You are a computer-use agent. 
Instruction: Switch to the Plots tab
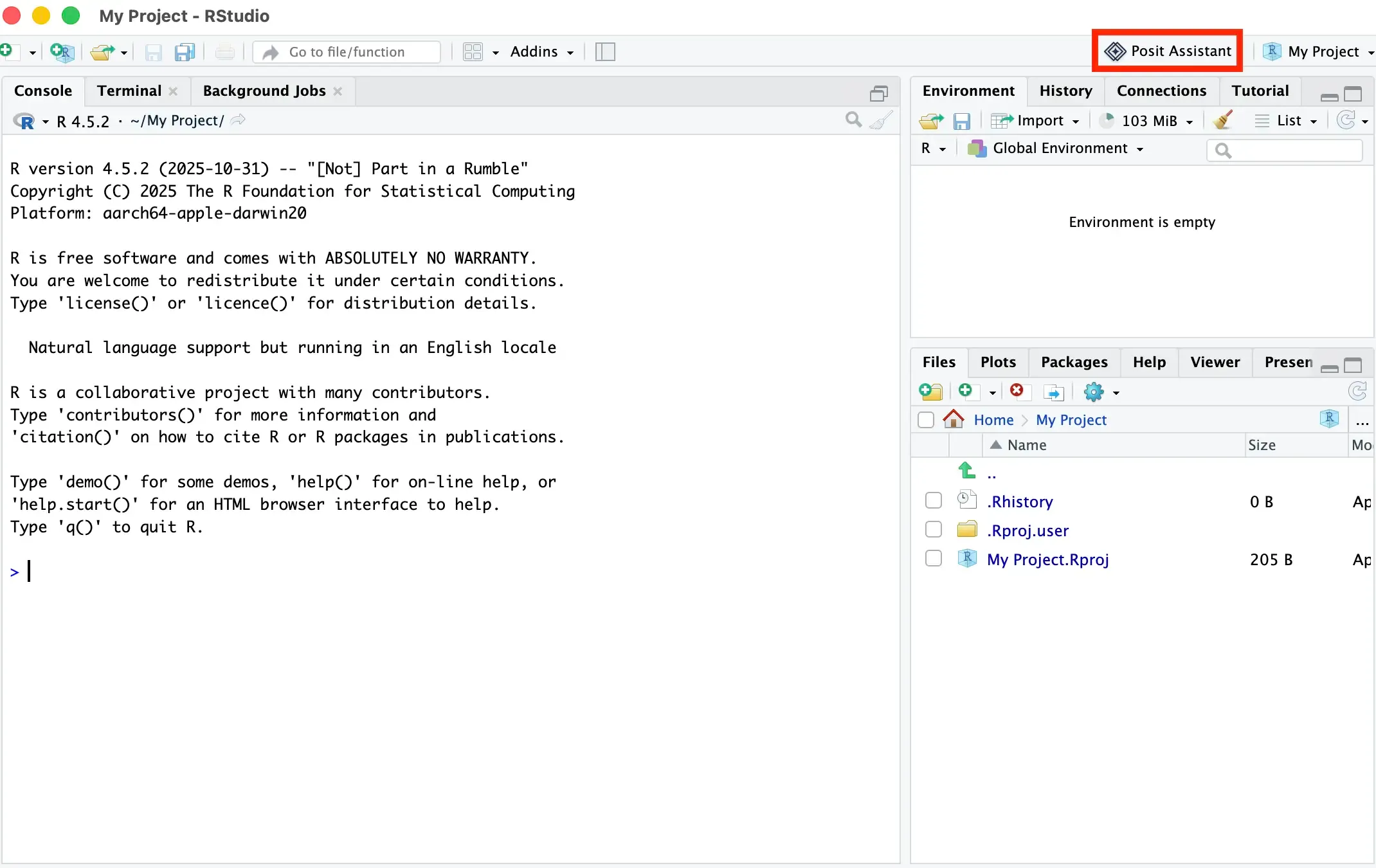998,362
